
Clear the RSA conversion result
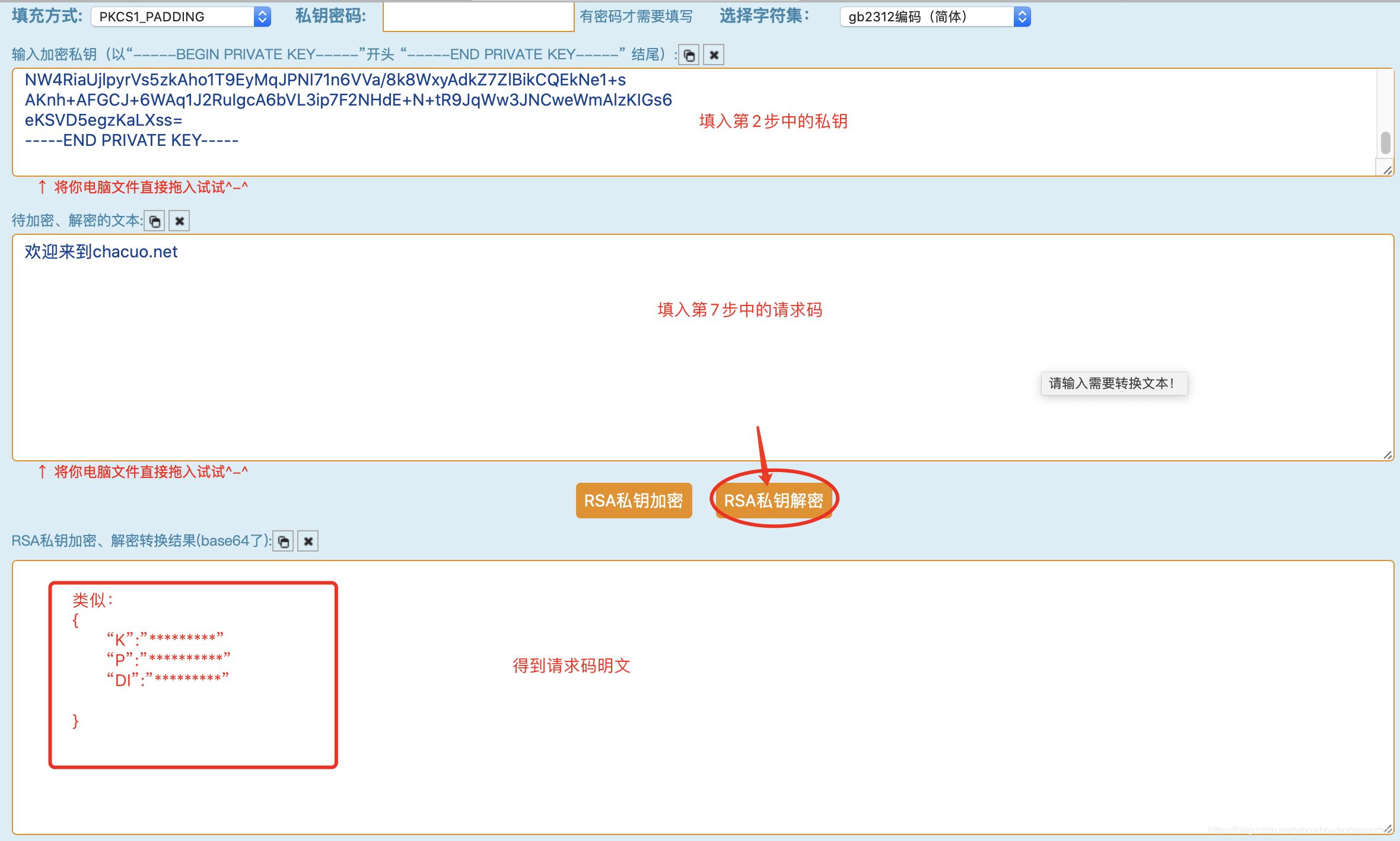click(308, 541)
